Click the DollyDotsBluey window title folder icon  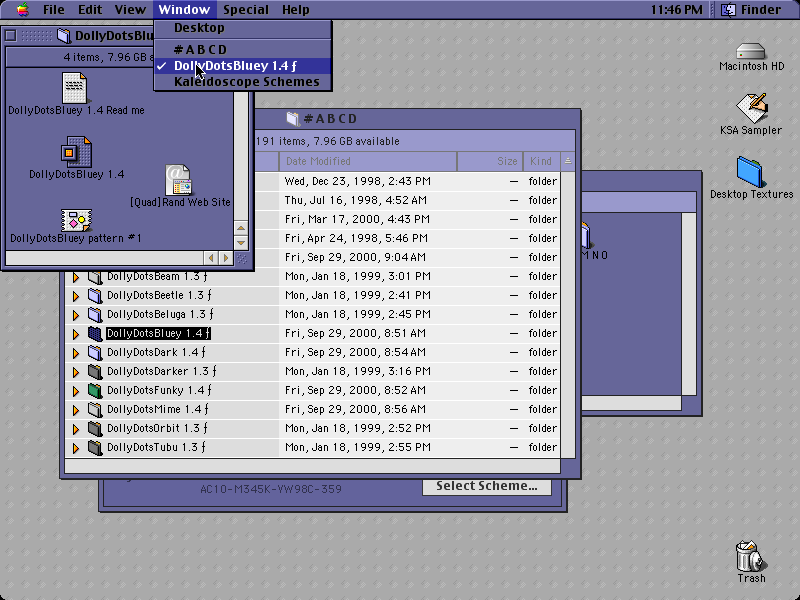tap(64, 35)
